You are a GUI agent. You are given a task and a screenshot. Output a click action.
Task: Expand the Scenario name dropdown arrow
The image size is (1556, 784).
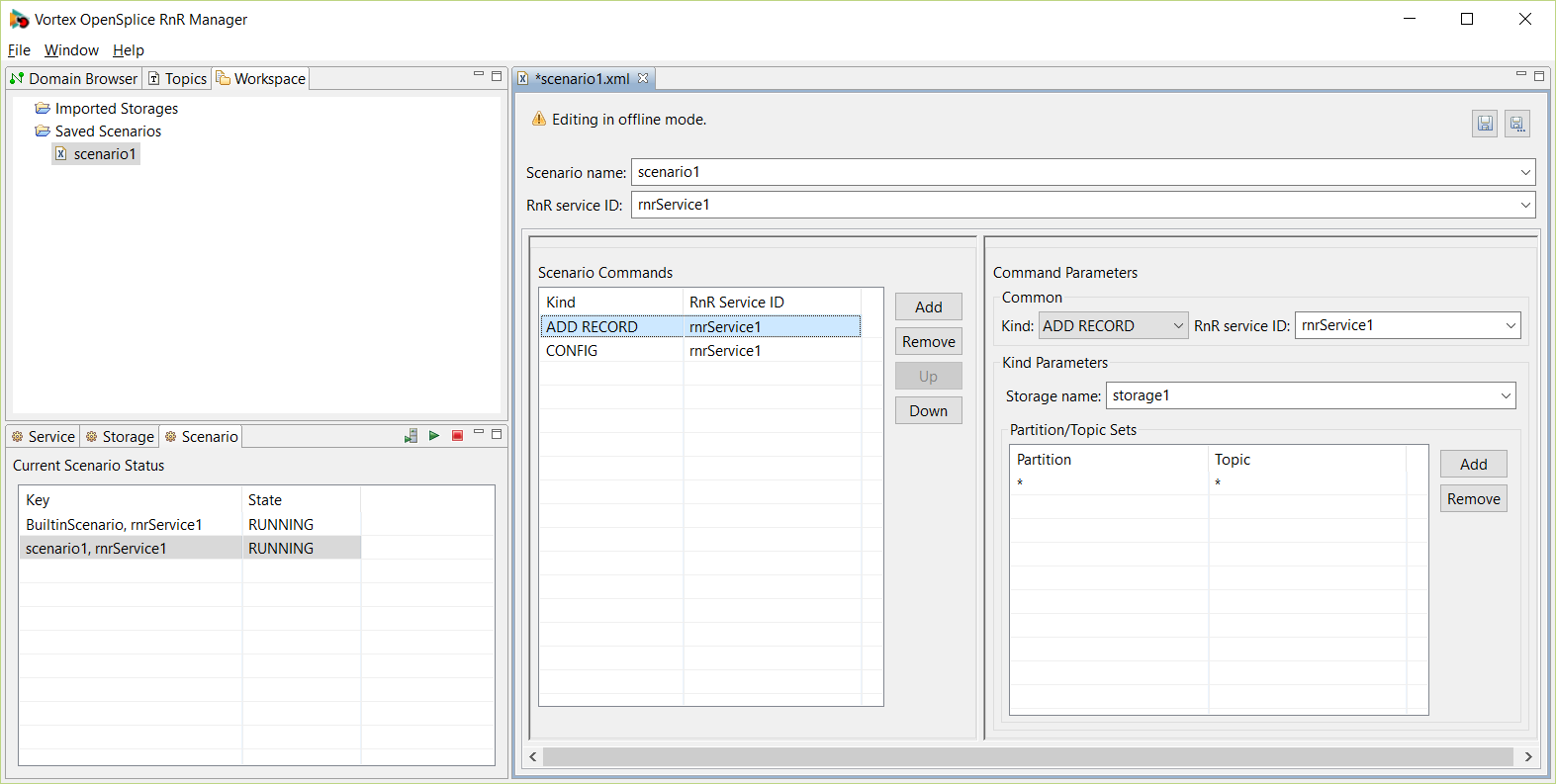tap(1525, 172)
